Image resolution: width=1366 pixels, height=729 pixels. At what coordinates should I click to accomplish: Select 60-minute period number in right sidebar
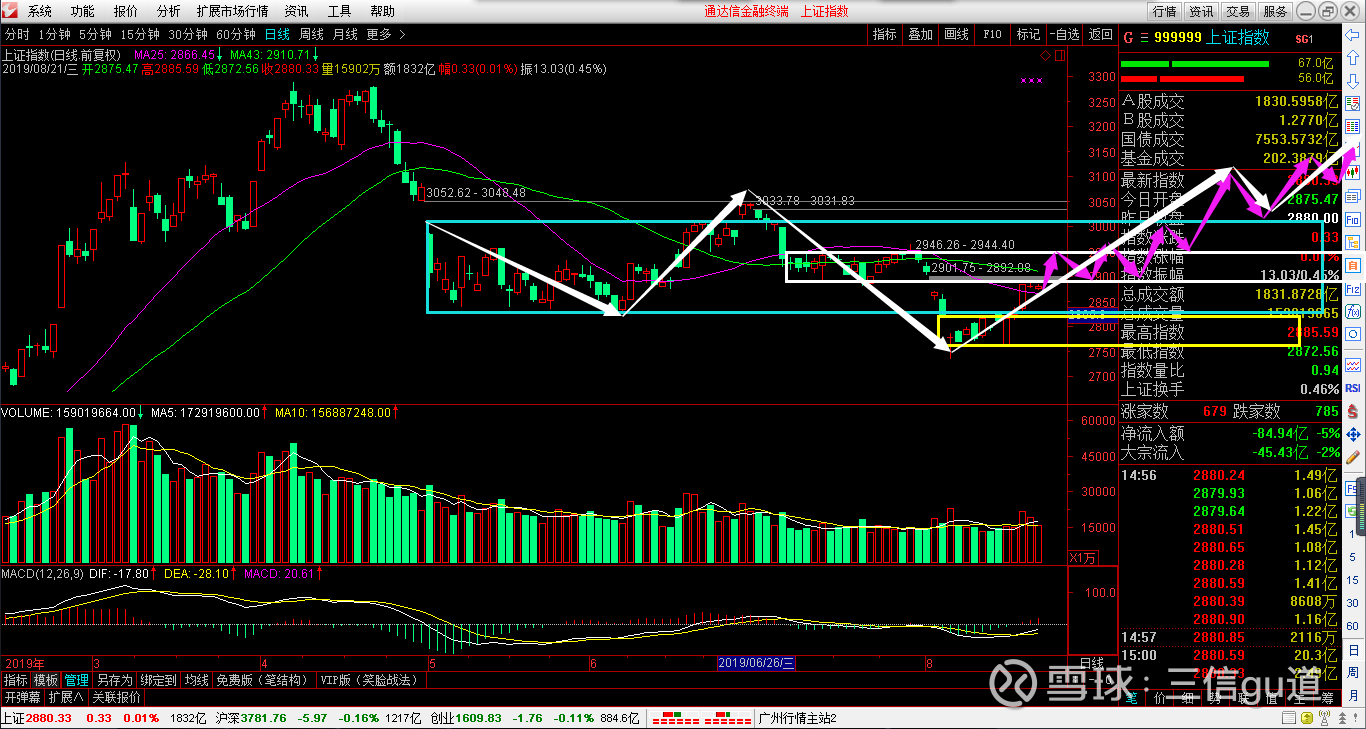pos(1351,626)
